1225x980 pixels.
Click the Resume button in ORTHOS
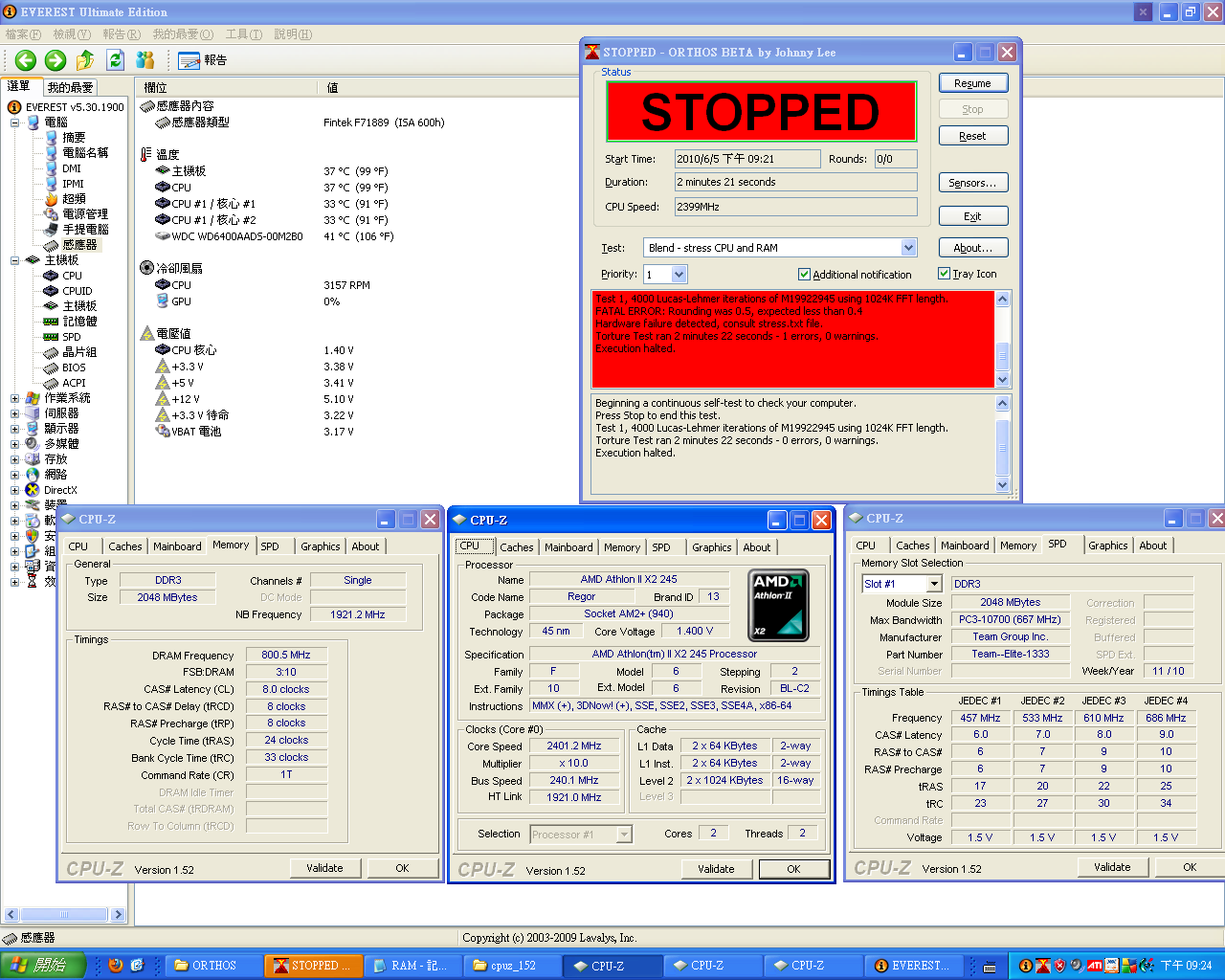[x=972, y=83]
